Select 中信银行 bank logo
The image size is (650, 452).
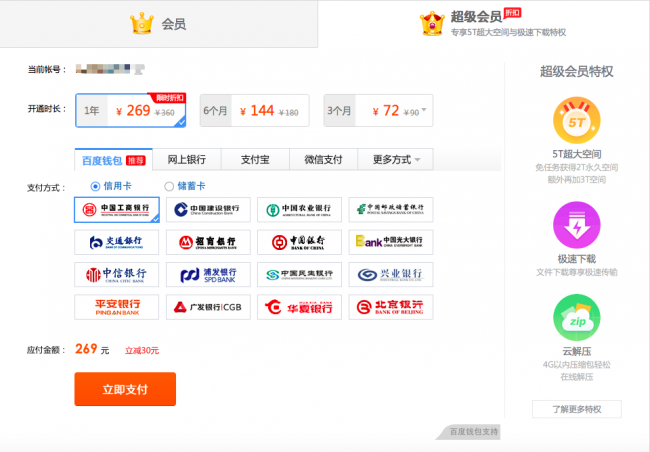tap(116, 275)
